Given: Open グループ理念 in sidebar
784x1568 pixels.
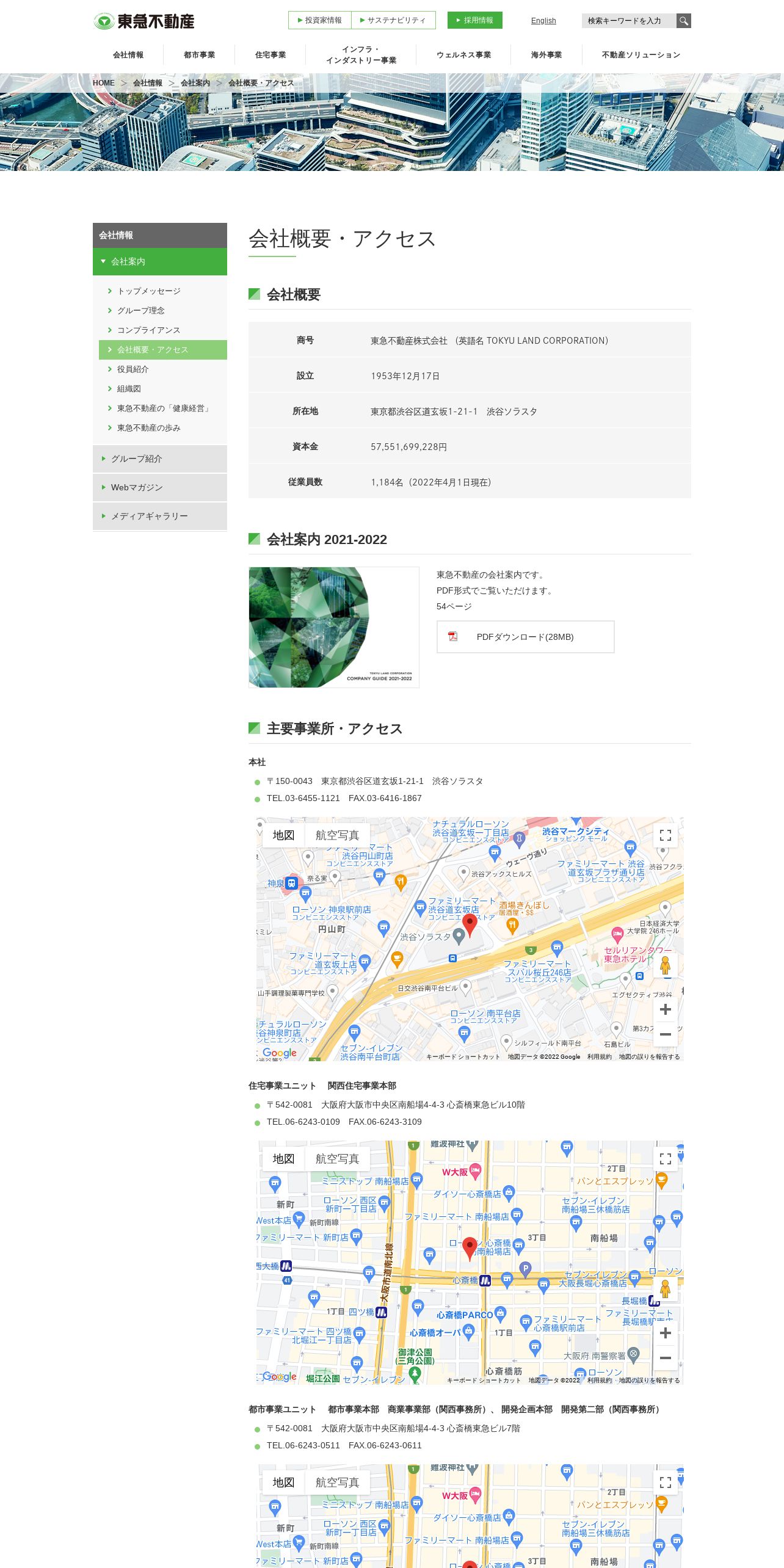Looking at the screenshot, I should (141, 311).
